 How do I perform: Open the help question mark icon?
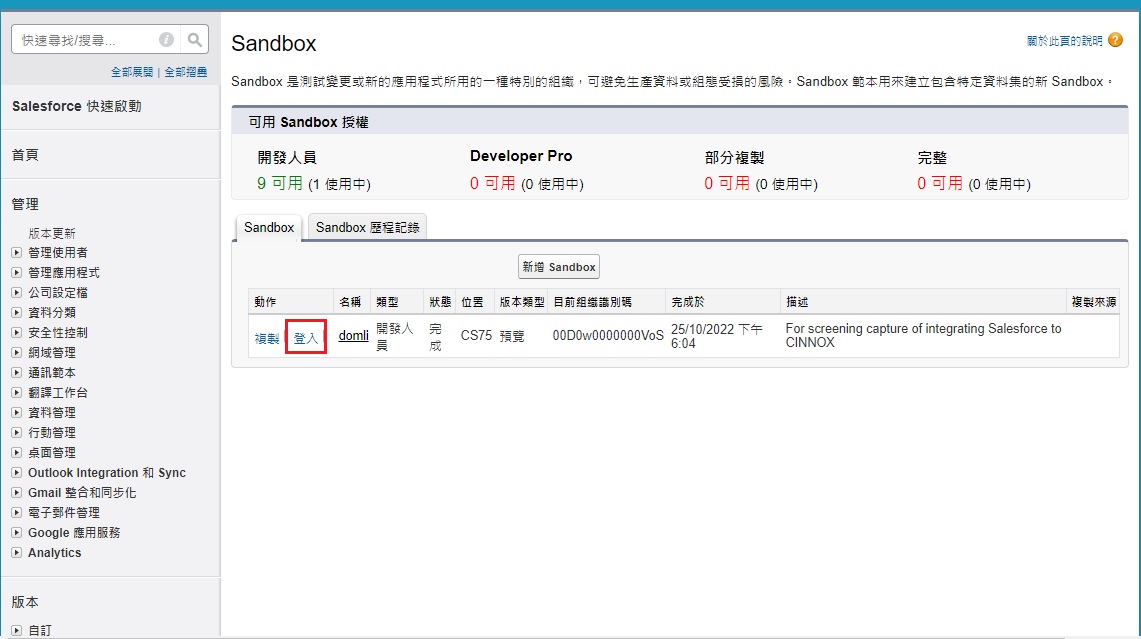tap(1116, 40)
